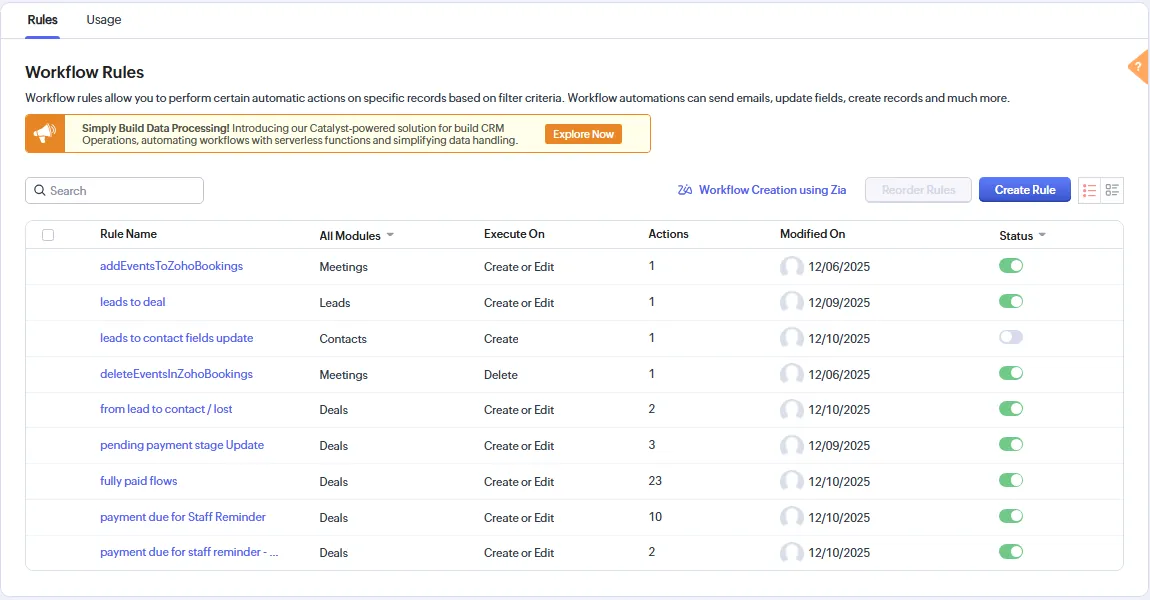Click the Explore Now button
This screenshot has height=600, width=1150.
click(x=583, y=134)
